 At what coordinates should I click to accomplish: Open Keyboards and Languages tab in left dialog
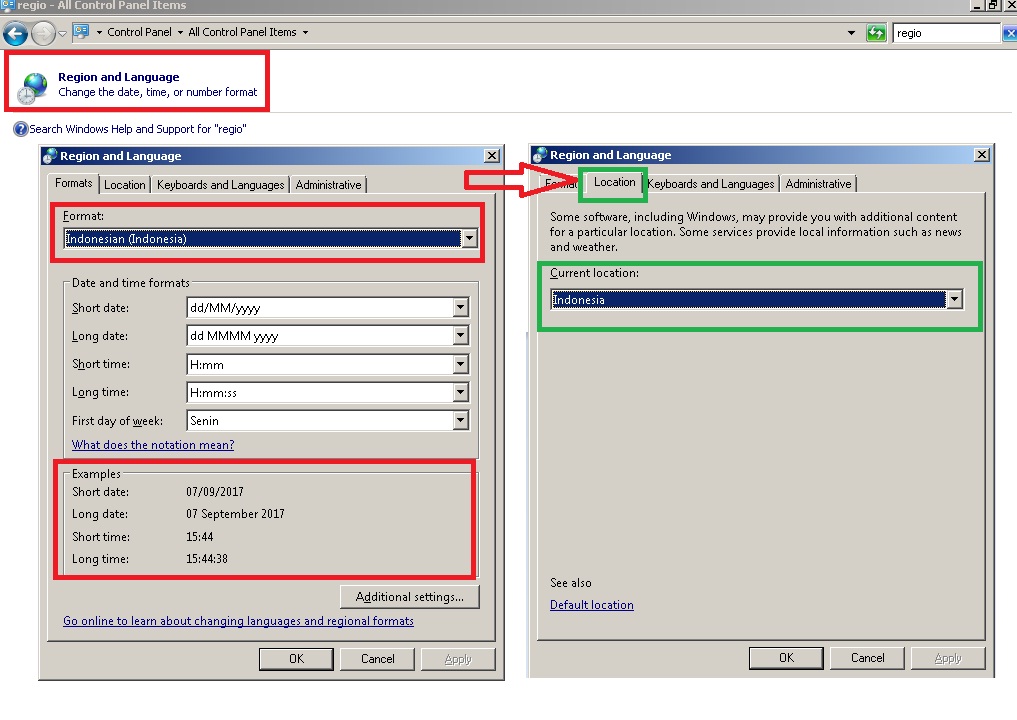pyautogui.click(x=220, y=185)
